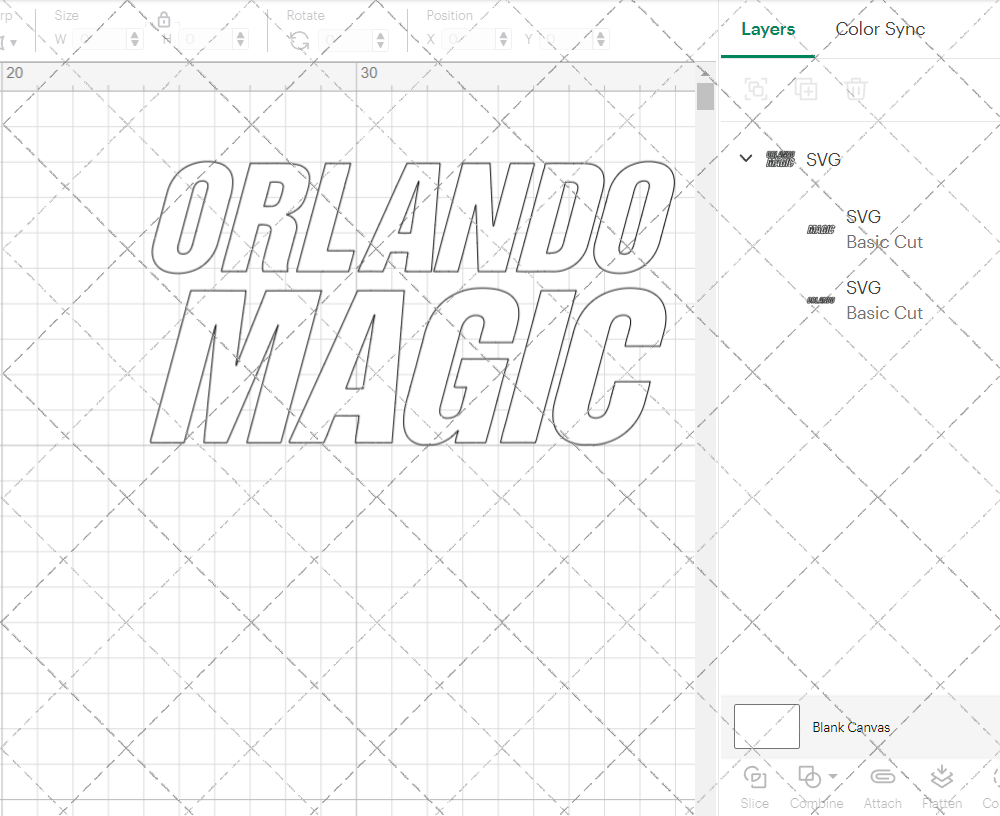Click the Width input field
The height and width of the screenshot is (816, 1000).
(100, 40)
